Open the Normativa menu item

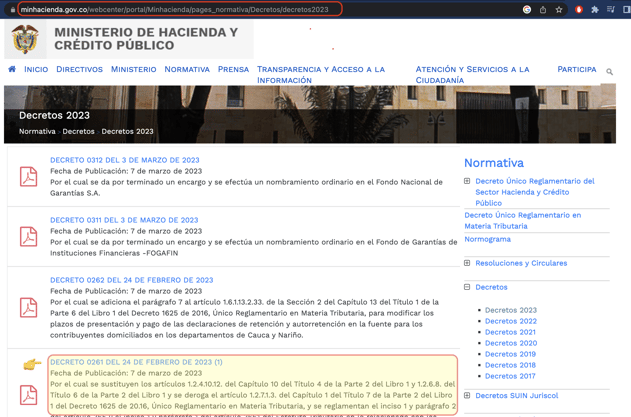coord(187,69)
